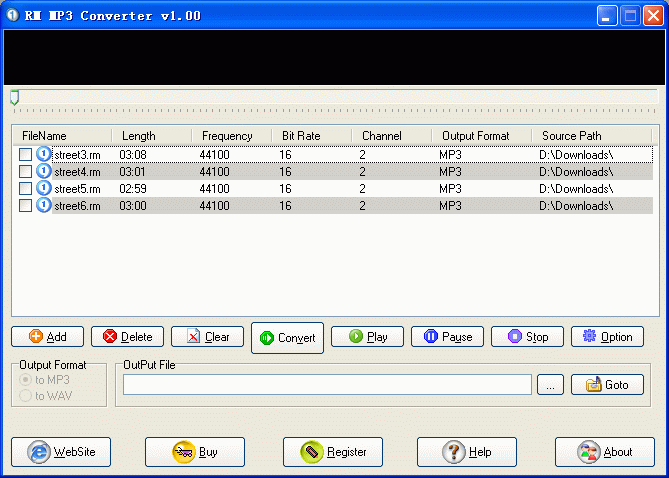Viewport: 669px width, 478px height.
Task: Click the 03:00 length value
Action: tap(133, 206)
